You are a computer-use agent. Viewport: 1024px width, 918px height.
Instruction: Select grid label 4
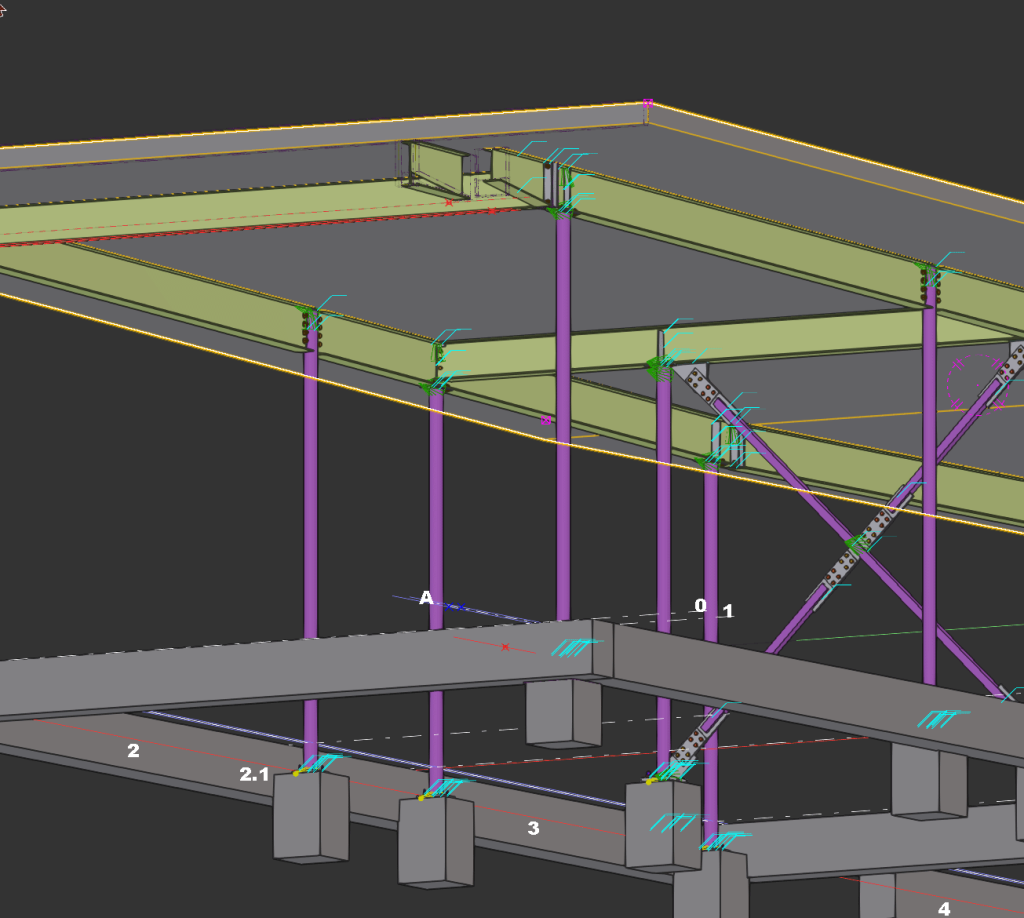pos(943,909)
